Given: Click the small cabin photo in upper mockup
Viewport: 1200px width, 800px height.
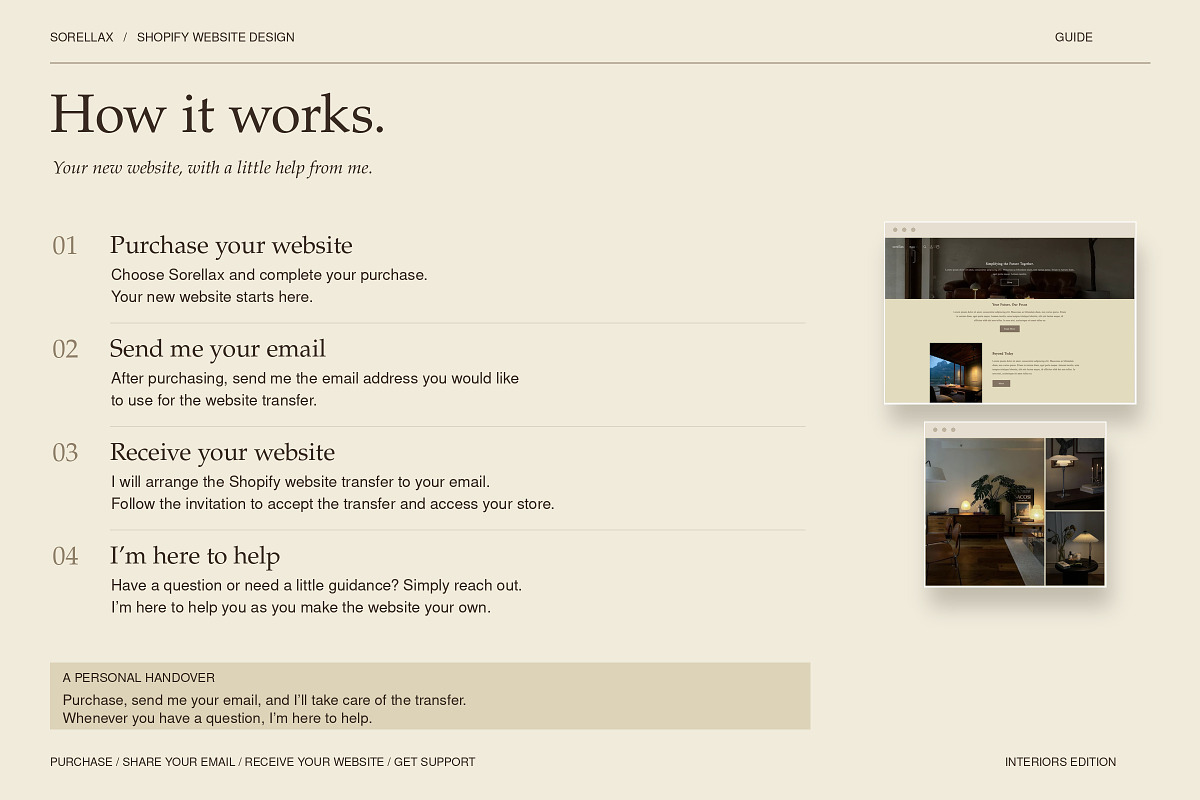Looking at the screenshot, I should (x=956, y=373).
